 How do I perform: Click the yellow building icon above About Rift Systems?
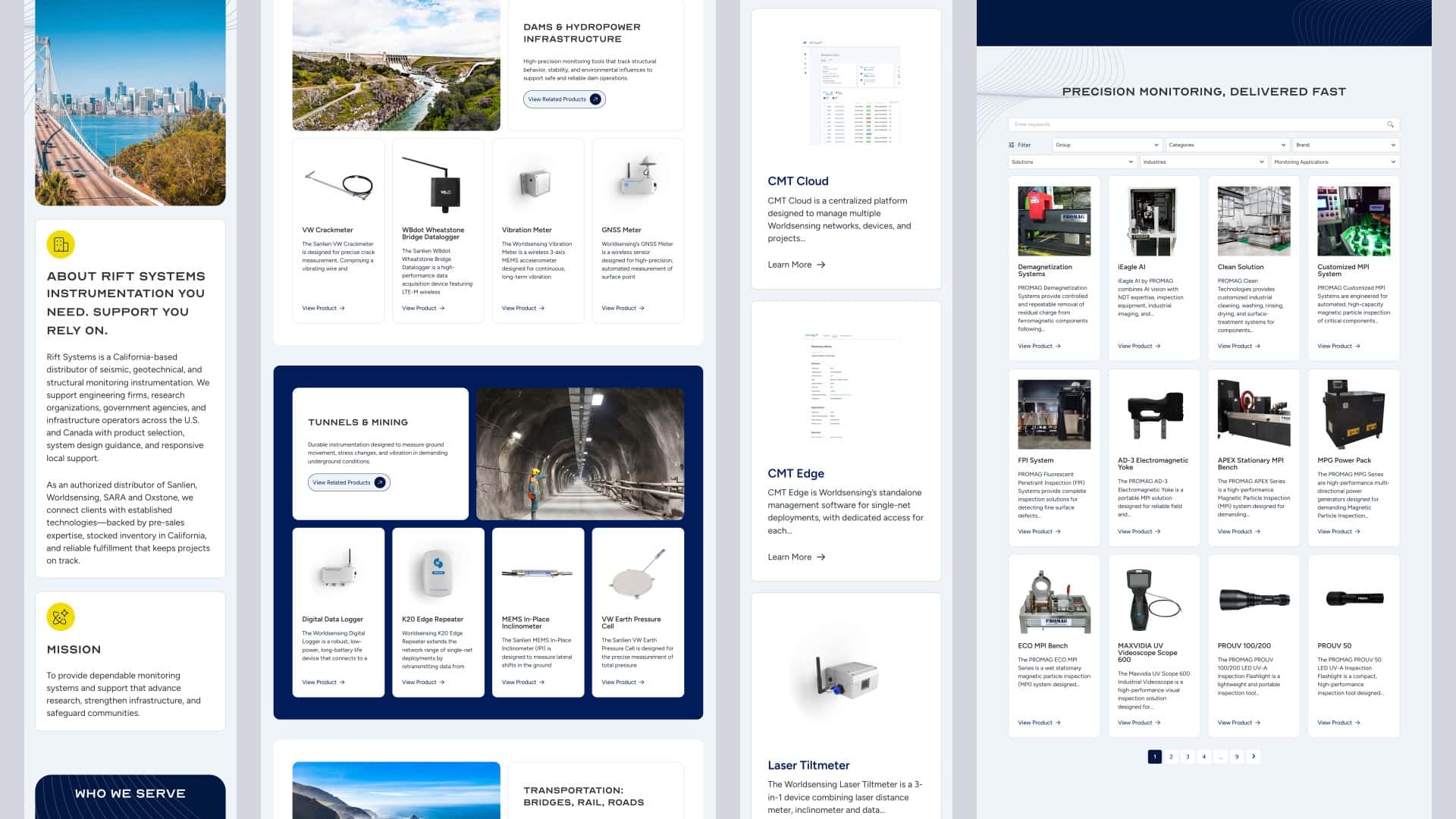pos(61,244)
